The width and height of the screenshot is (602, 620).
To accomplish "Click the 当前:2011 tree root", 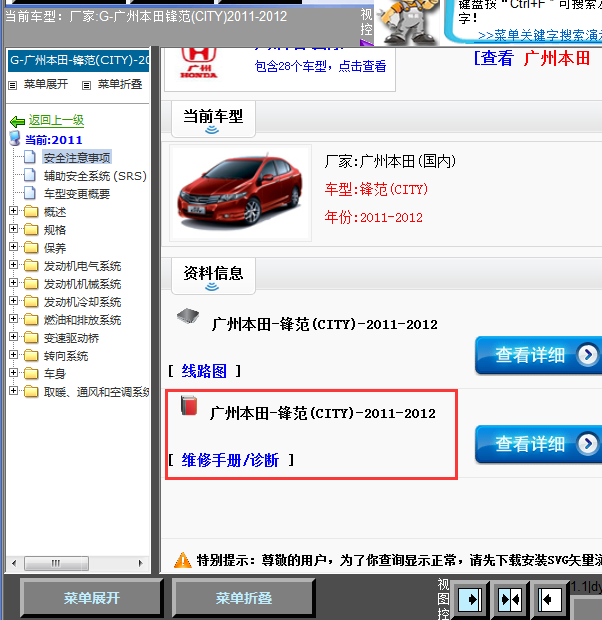I will coord(54,140).
